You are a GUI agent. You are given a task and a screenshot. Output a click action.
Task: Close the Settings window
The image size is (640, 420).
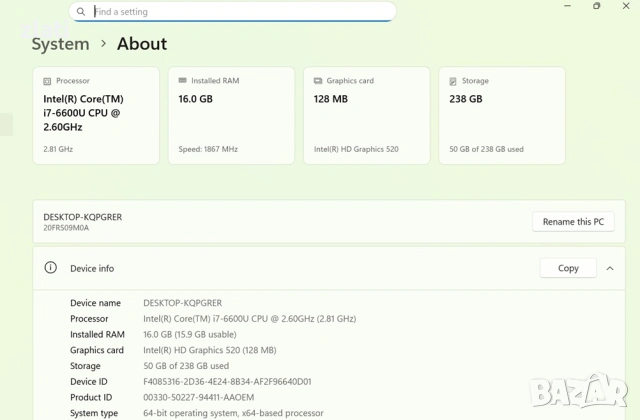point(626,6)
